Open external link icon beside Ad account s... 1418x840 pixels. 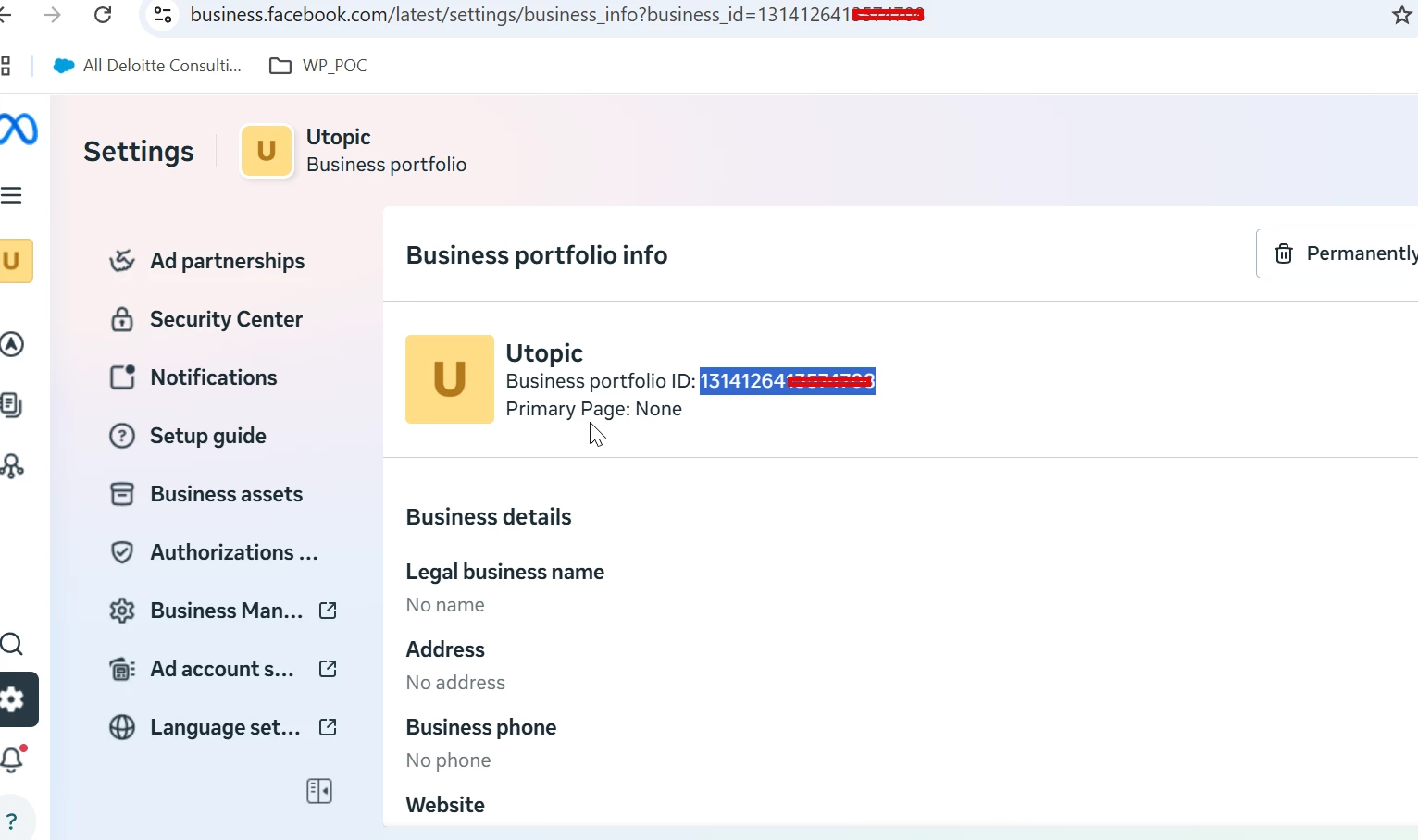point(328,669)
